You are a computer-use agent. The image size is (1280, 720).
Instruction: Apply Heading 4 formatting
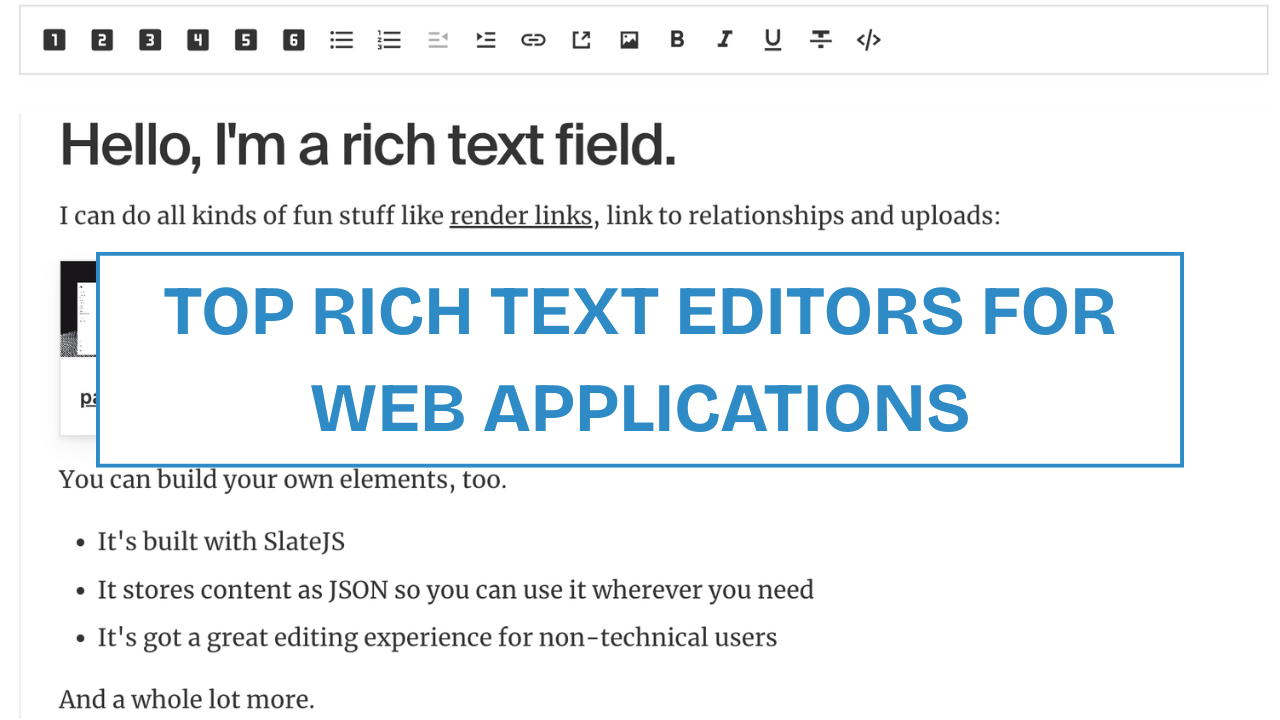198,40
